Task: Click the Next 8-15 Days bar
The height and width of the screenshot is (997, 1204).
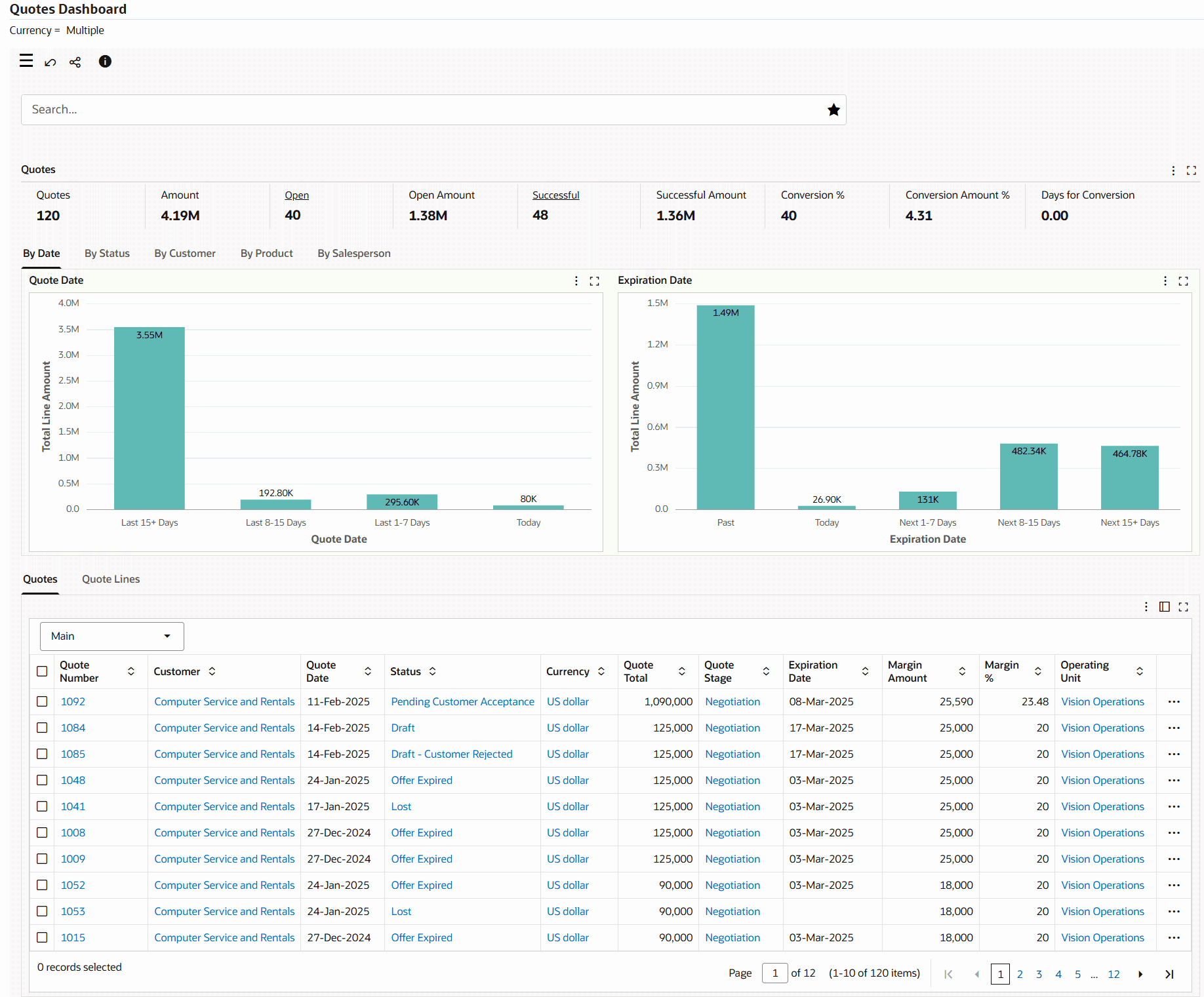Action: point(1028,477)
